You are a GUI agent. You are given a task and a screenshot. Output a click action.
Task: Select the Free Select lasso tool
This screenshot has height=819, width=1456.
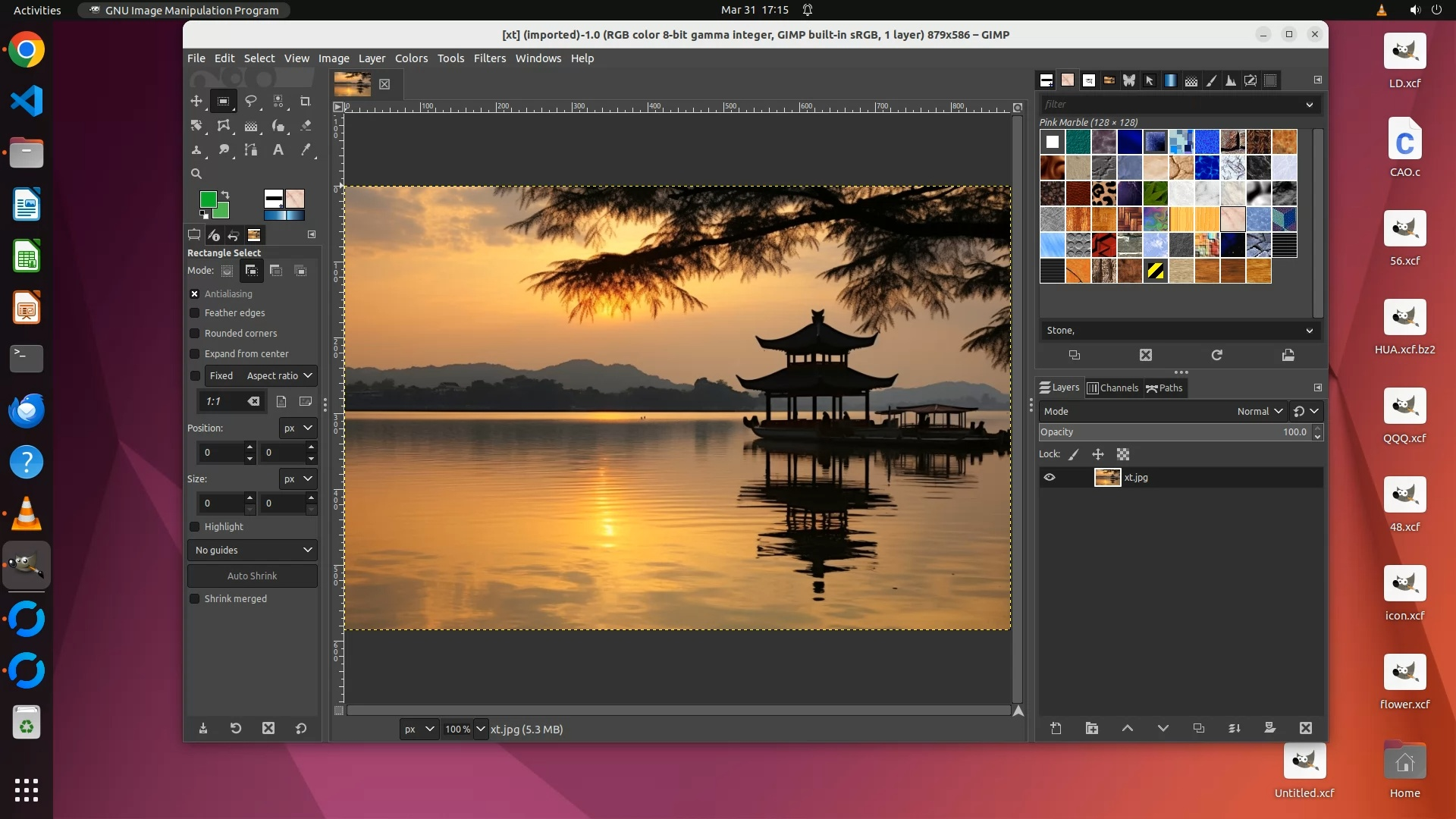[250, 101]
